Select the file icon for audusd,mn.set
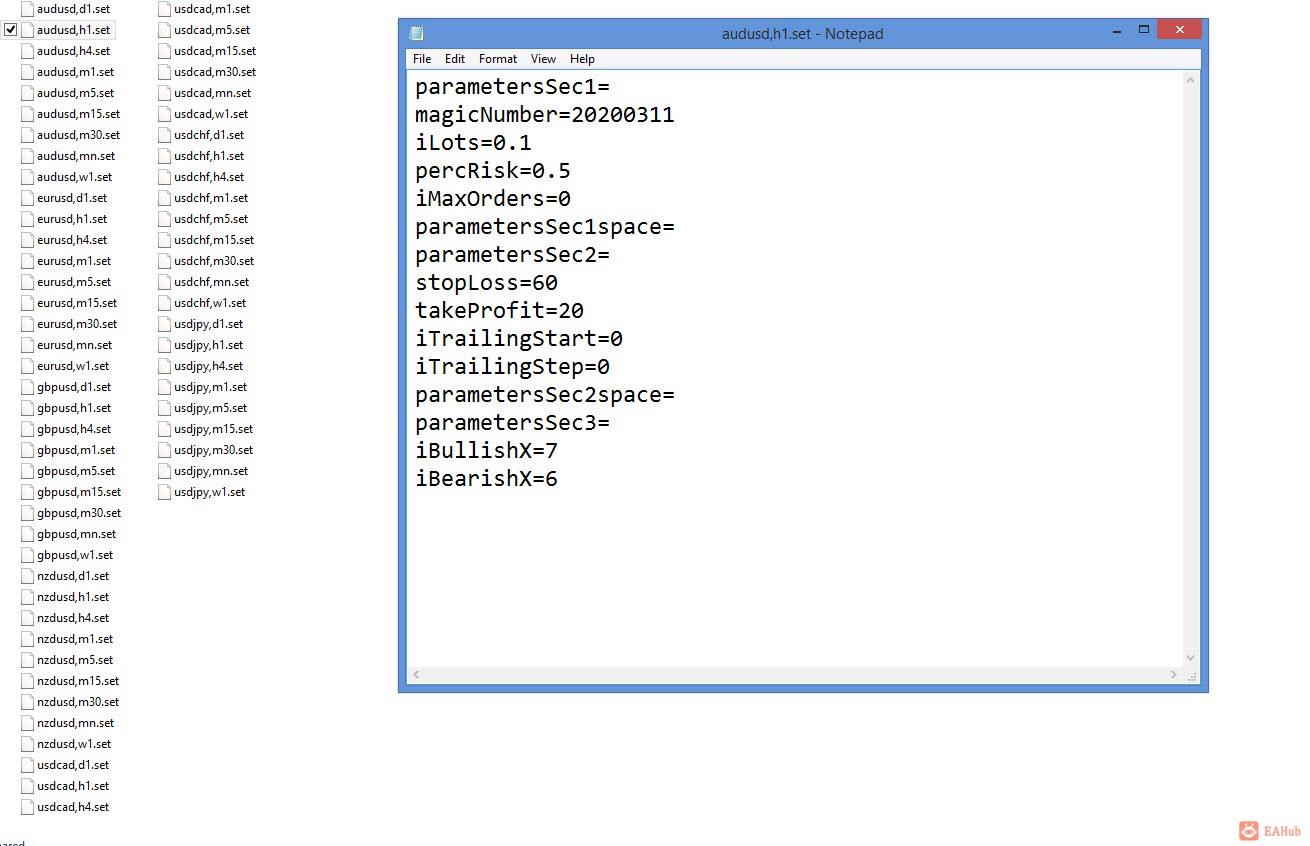The width and height of the screenshot is (1310, 846). (28, 156)
